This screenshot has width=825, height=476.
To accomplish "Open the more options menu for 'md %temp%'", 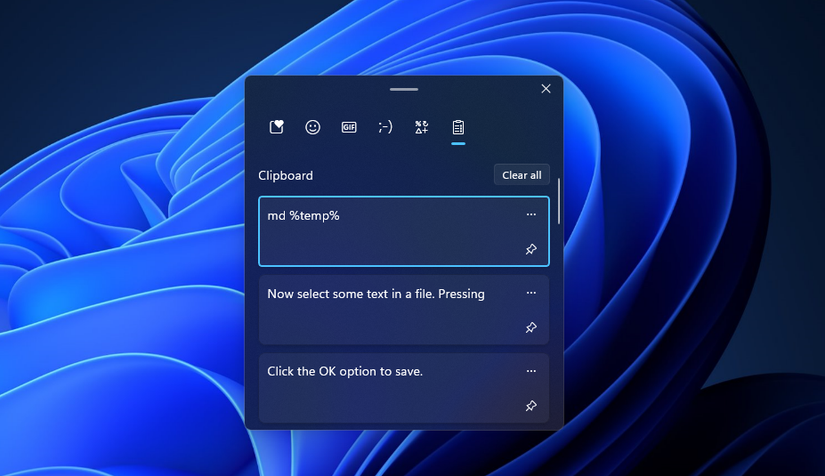I will tap(531, 214).
